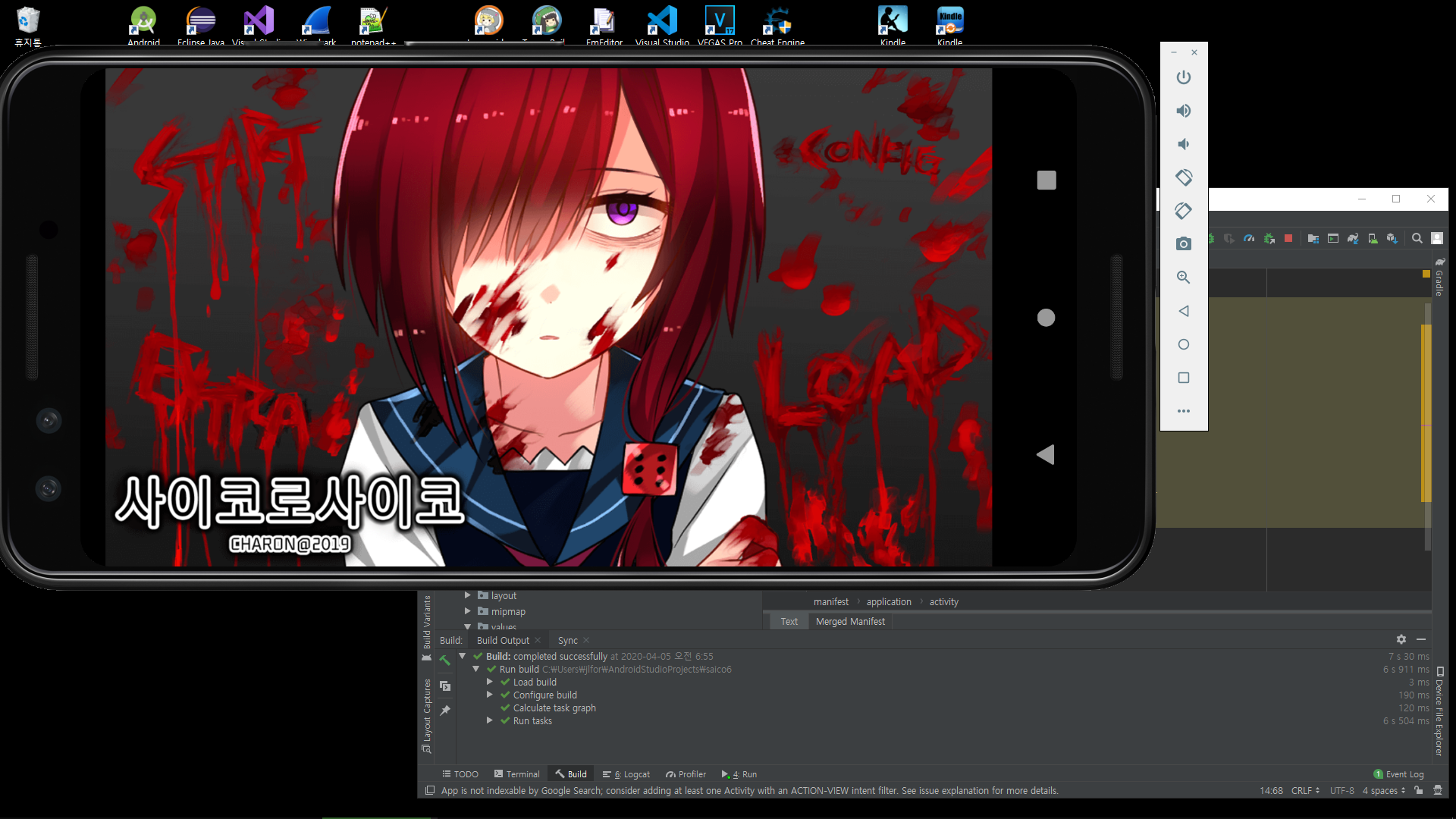
Task: Collapse the Run build node
Action: [476, 669]
